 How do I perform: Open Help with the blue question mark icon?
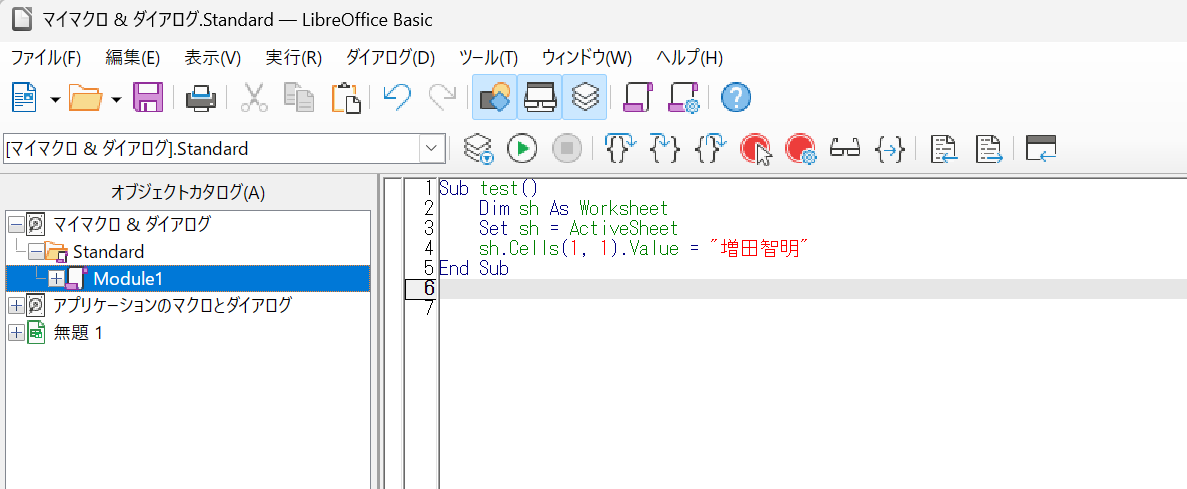coord(735,97)
